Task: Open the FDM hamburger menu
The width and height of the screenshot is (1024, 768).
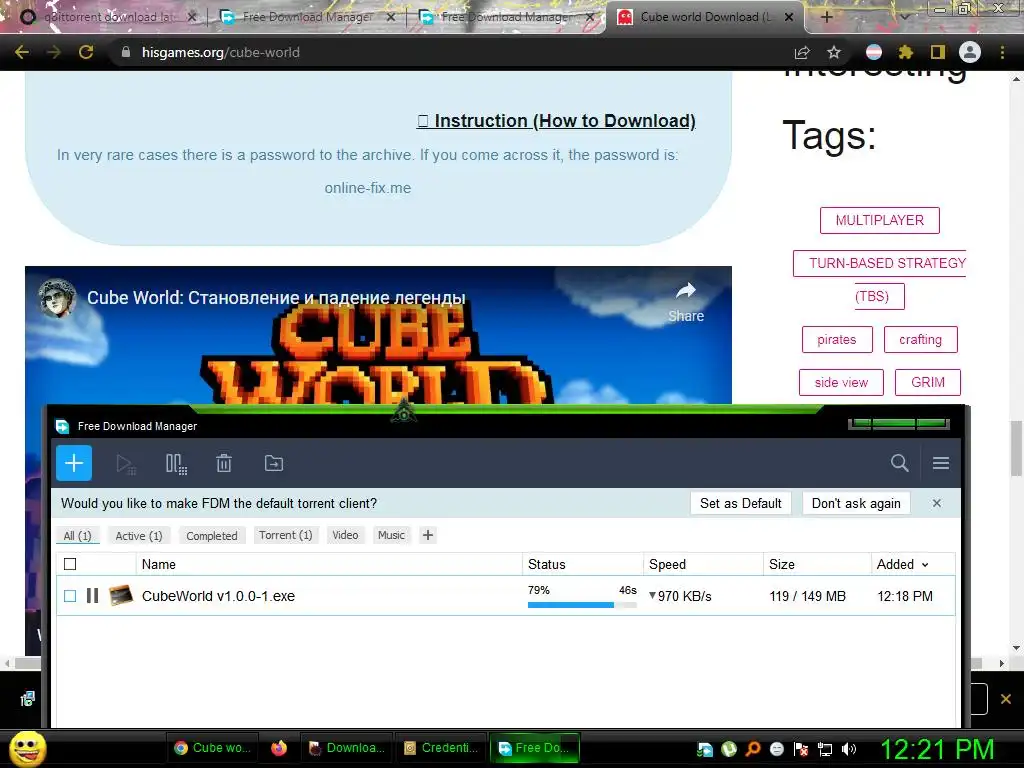Action: tap(941, 463)
